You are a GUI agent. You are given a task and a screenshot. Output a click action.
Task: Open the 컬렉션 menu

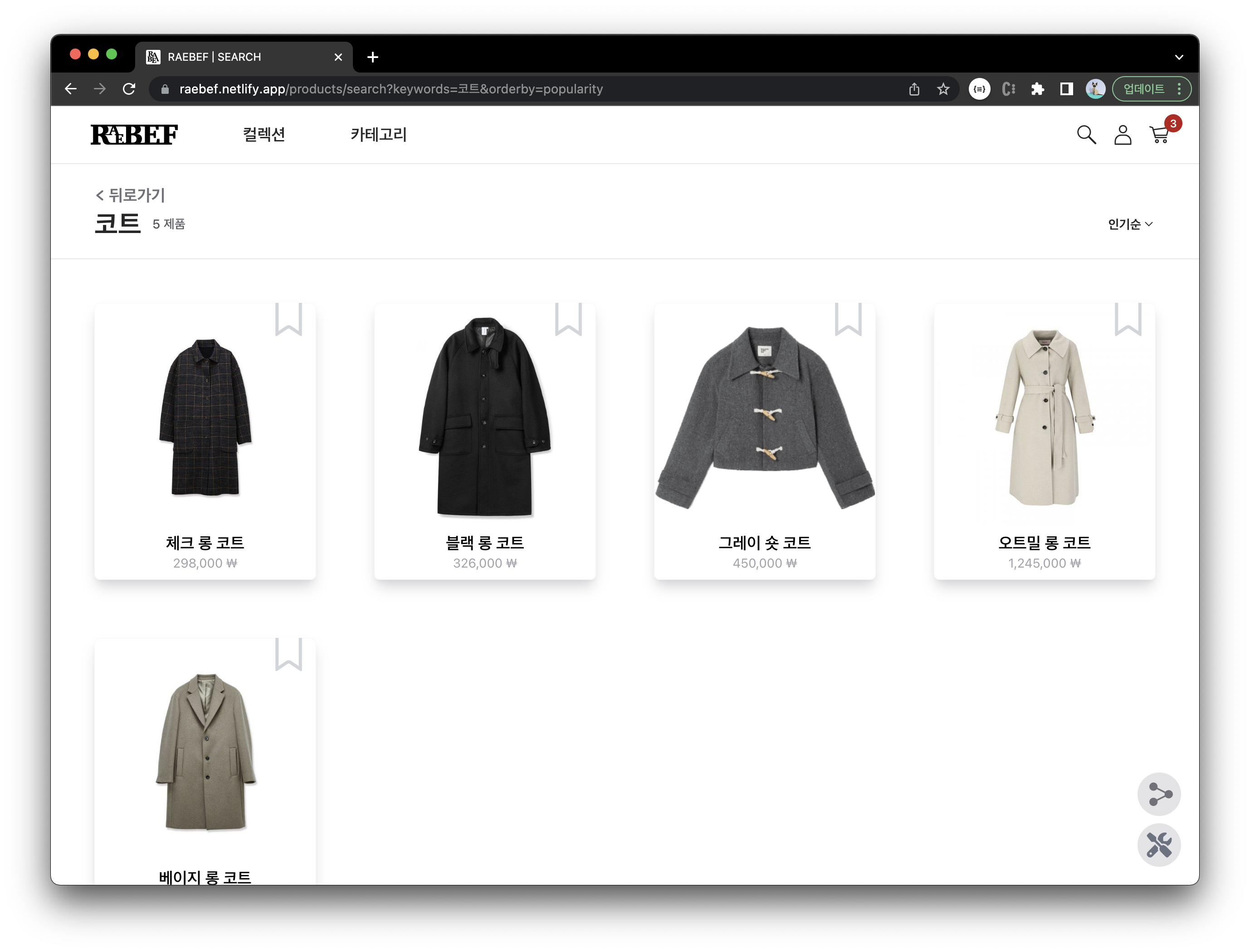pos(264,135)
